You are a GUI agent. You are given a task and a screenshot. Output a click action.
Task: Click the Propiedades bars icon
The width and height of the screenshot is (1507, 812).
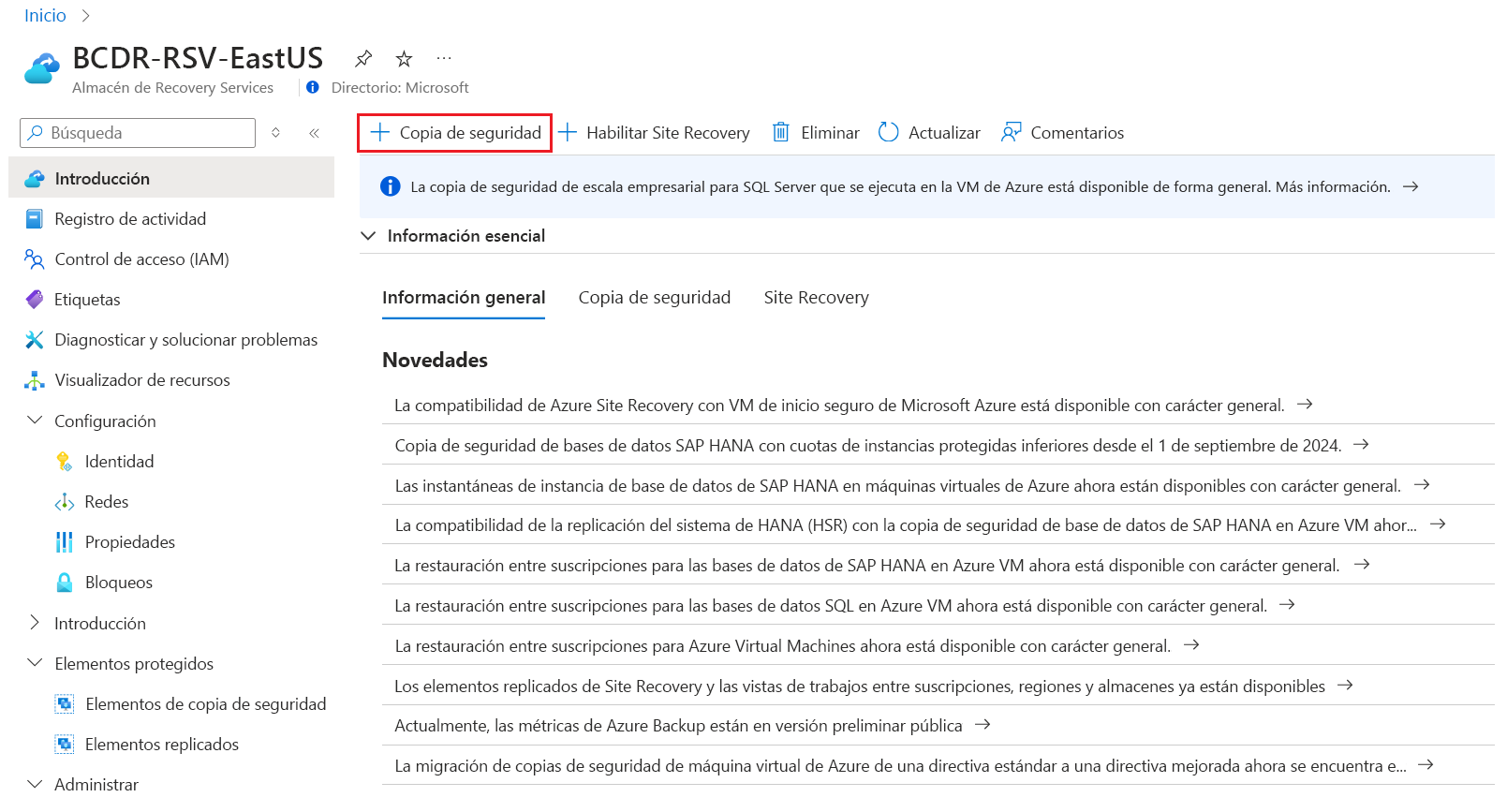(65, 542)
